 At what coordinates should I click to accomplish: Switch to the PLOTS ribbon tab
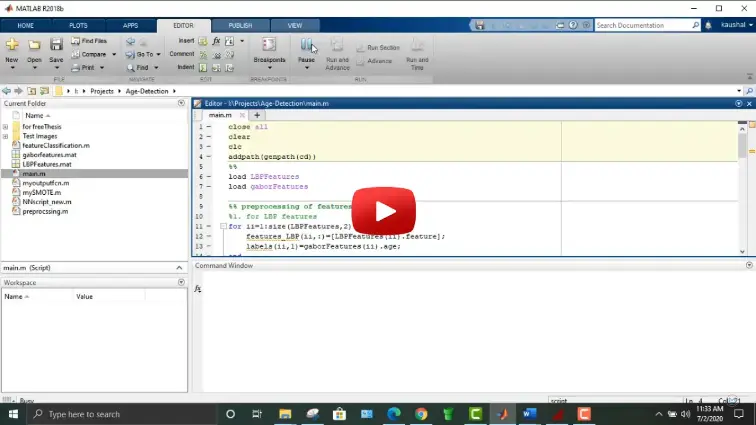(x=78, y=24)
